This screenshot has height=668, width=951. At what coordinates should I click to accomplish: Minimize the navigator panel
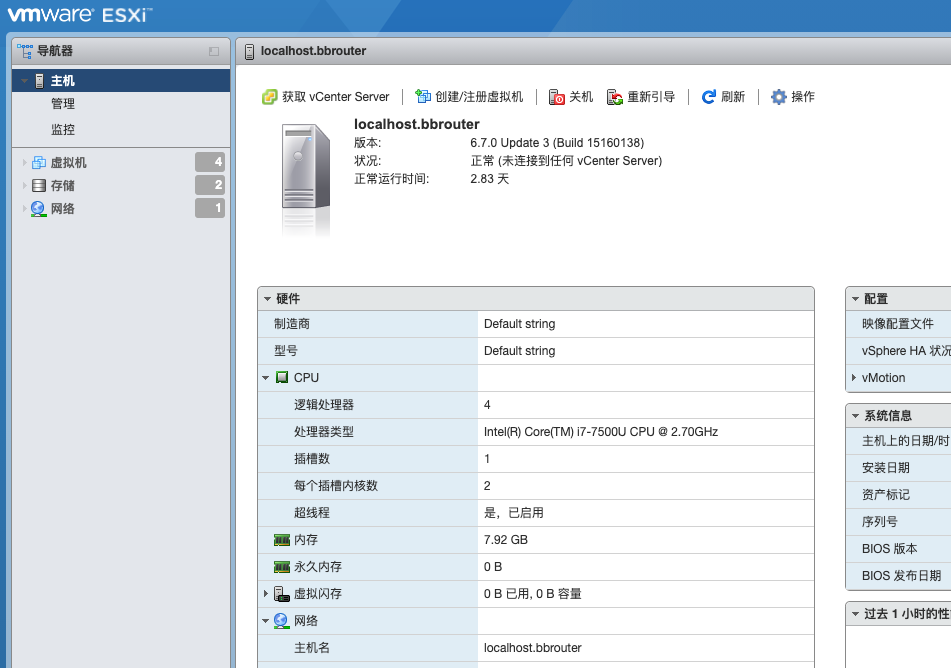tap(213, 52)
